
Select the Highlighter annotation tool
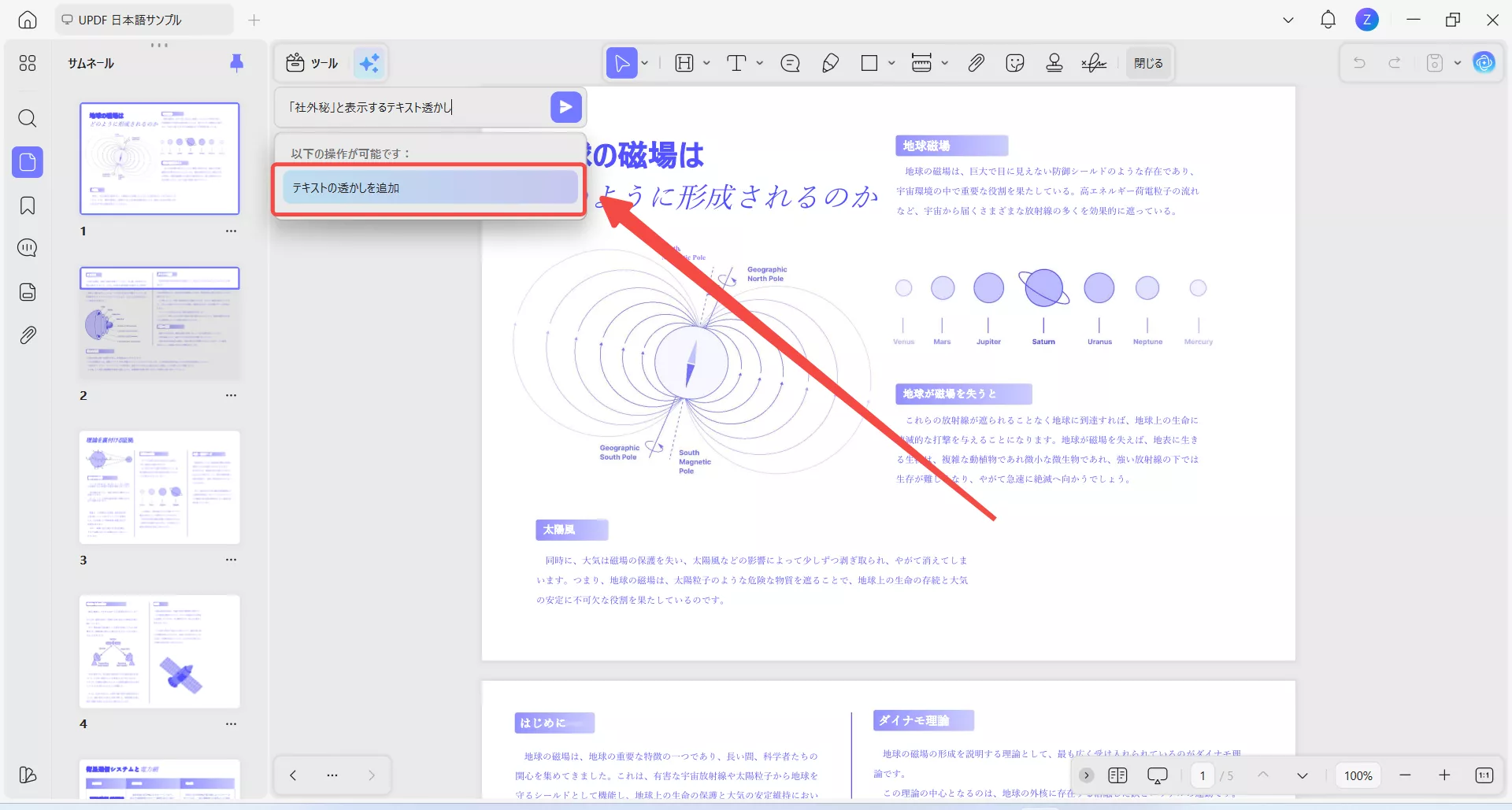click(x=831, y=63)
